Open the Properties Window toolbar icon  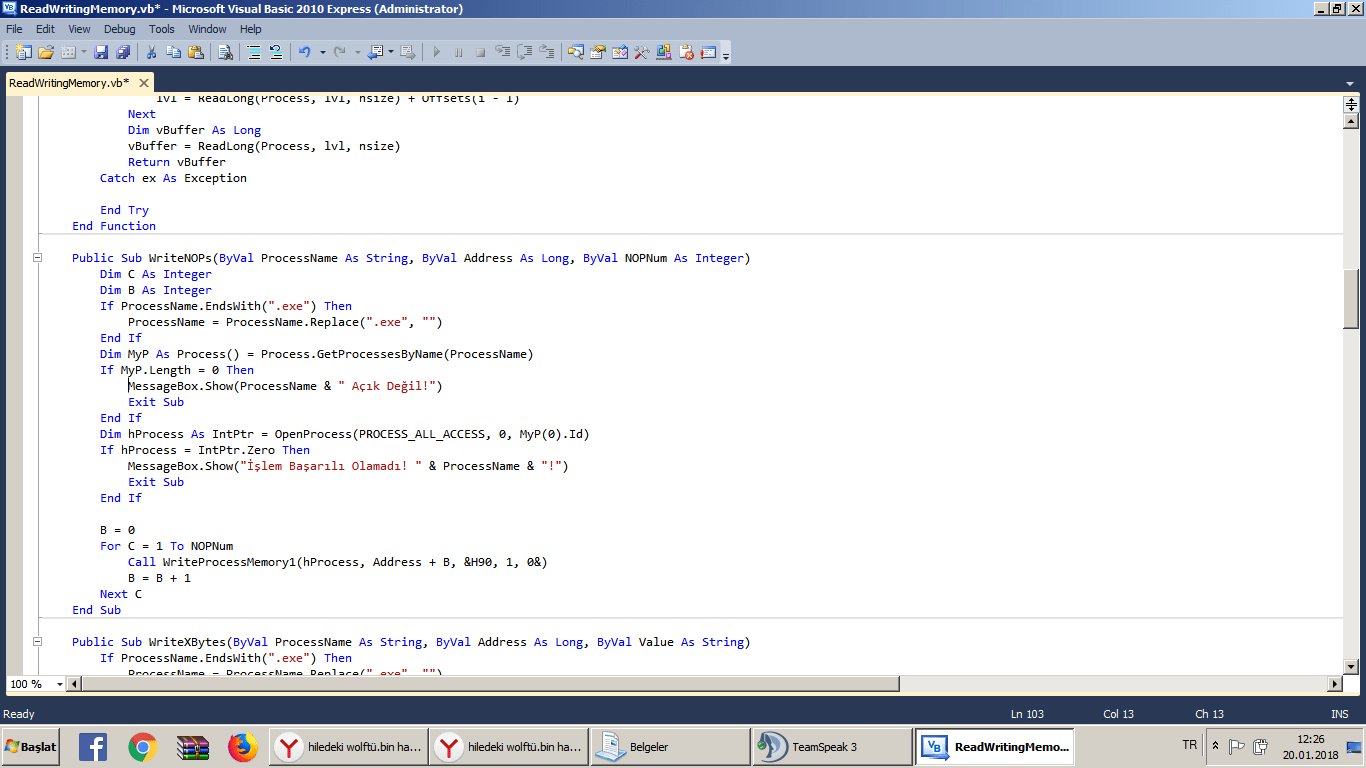[x=598, y=52]
